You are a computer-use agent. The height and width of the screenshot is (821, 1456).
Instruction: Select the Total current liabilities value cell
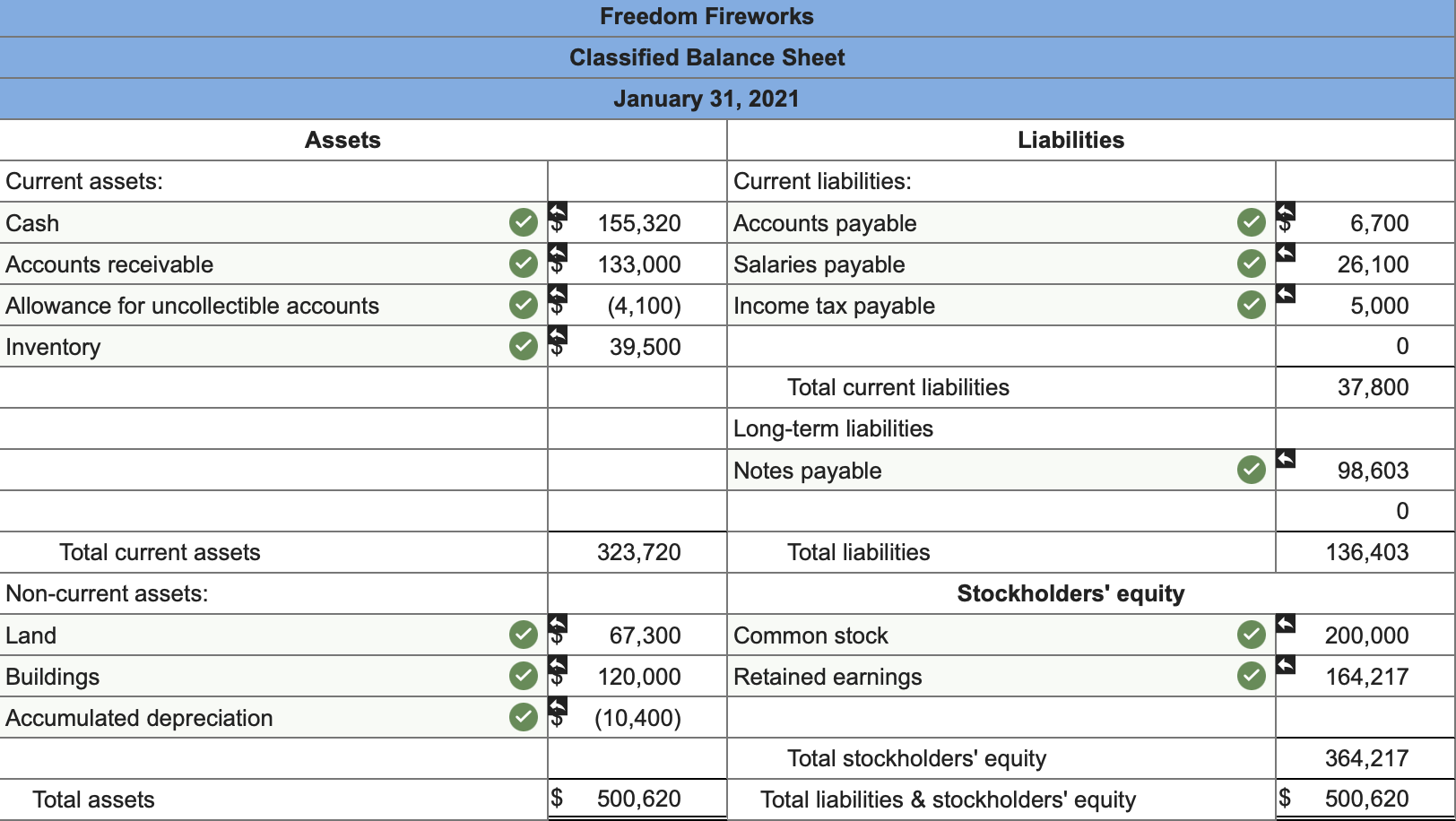(1365, 387)
